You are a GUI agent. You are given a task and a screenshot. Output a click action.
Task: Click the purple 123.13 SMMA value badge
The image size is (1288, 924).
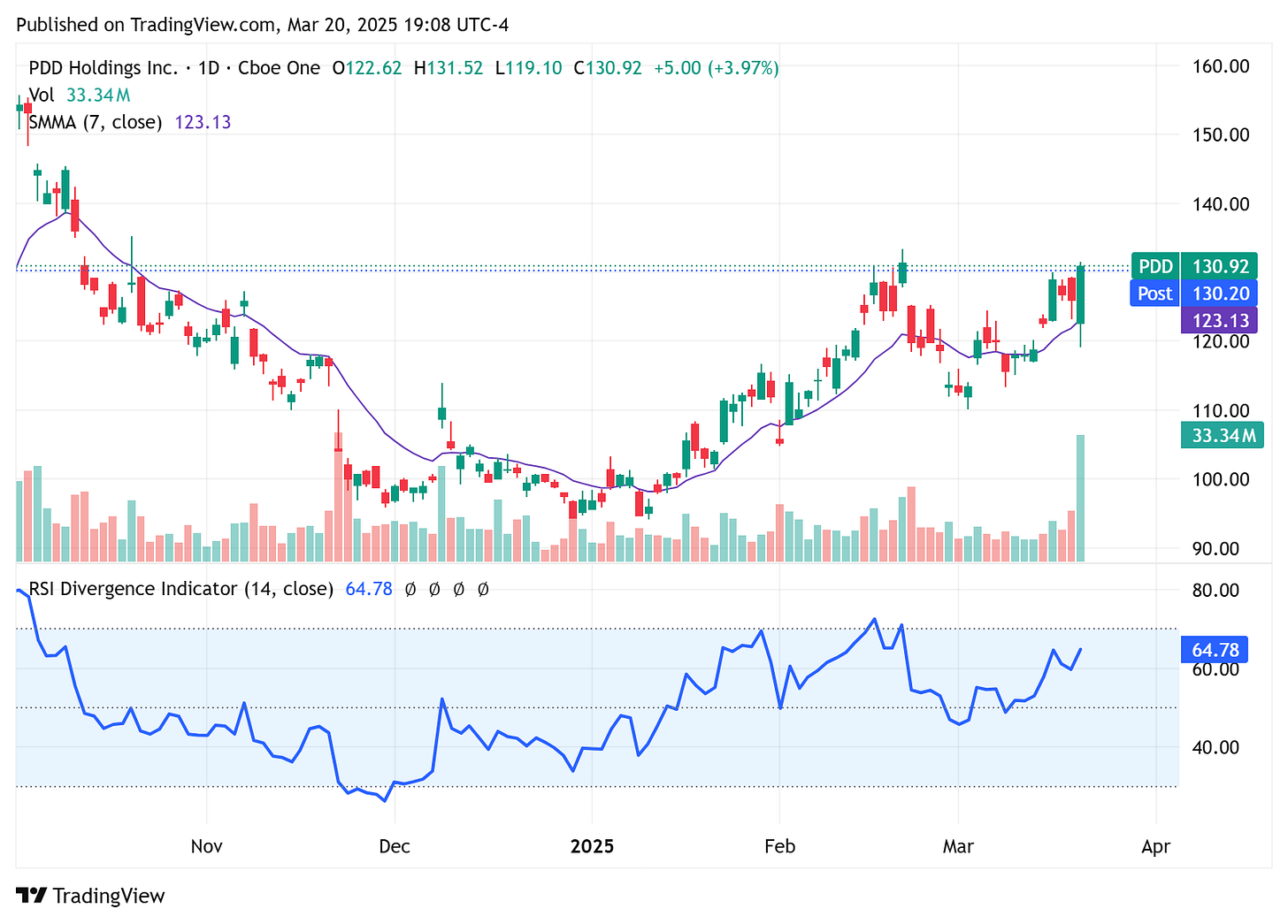click(1220, 321)
